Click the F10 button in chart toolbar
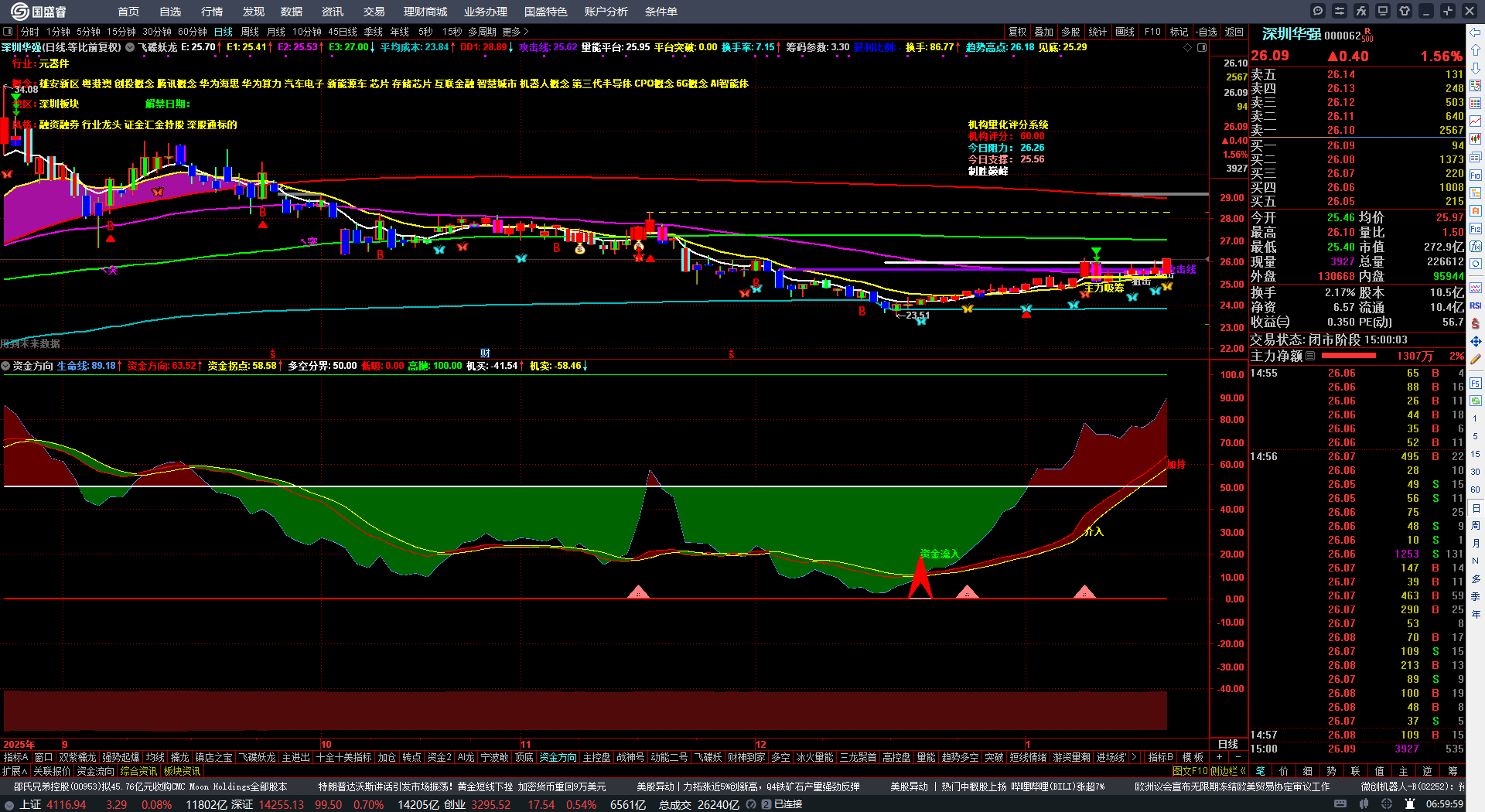 click(1152, 32)
